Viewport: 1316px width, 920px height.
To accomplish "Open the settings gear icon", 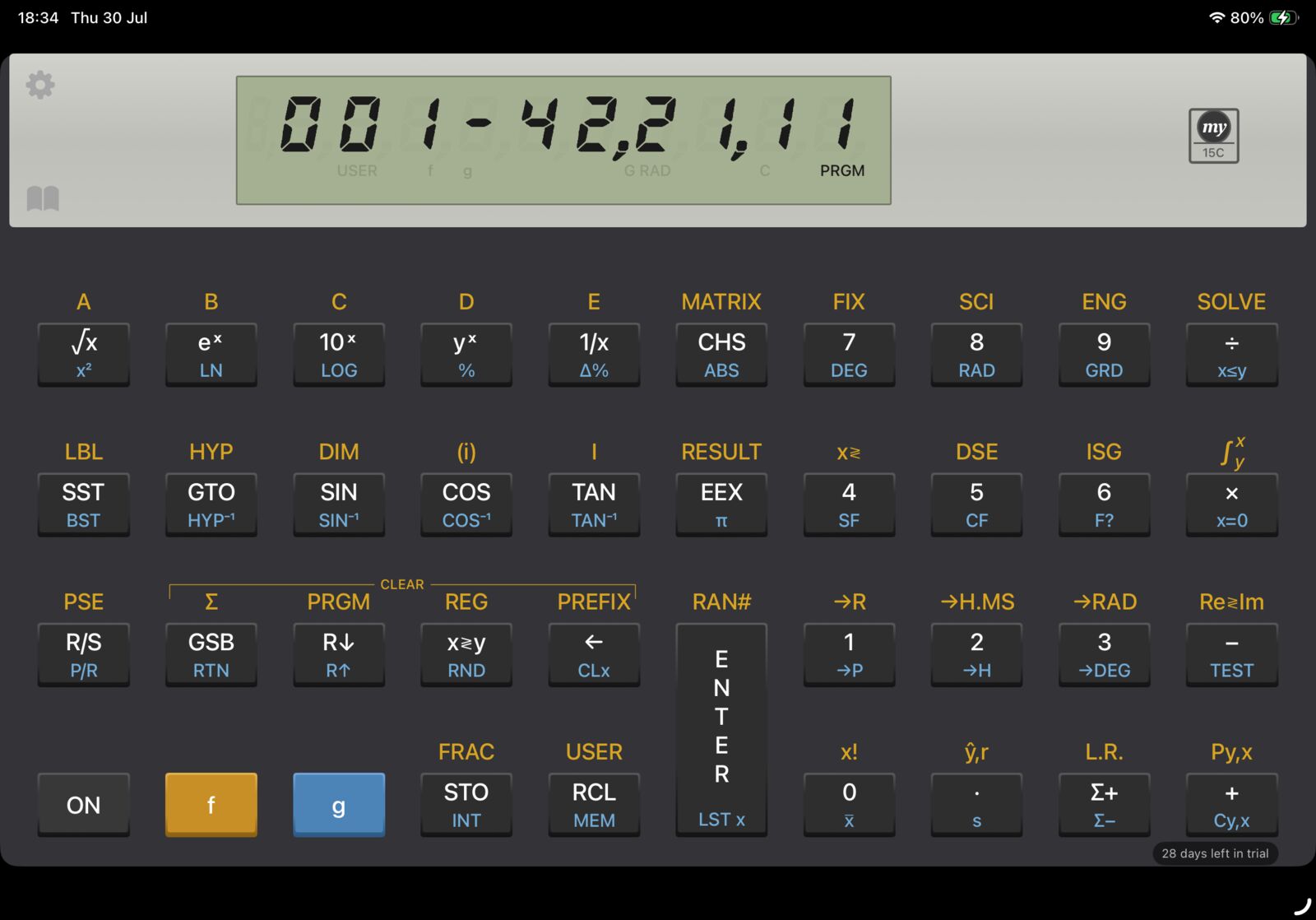I will (x=40, y=85).
